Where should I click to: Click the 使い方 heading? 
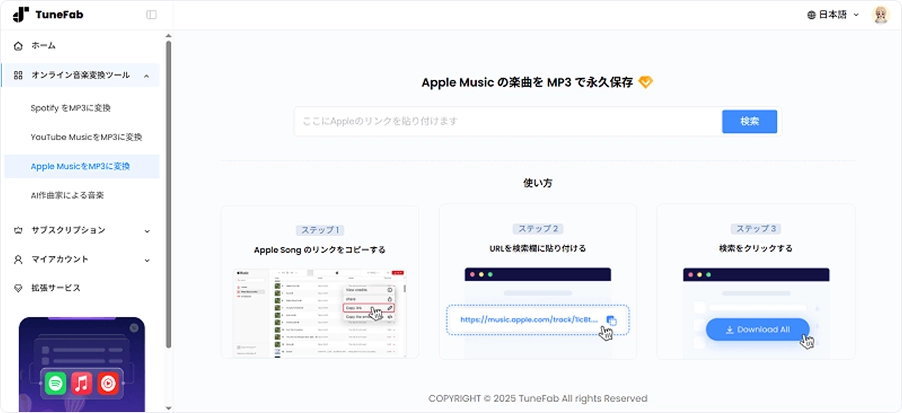point(538,183)
